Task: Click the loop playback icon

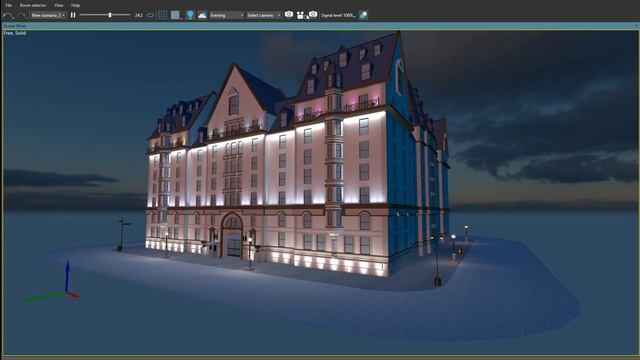Action: coord(151,15)
